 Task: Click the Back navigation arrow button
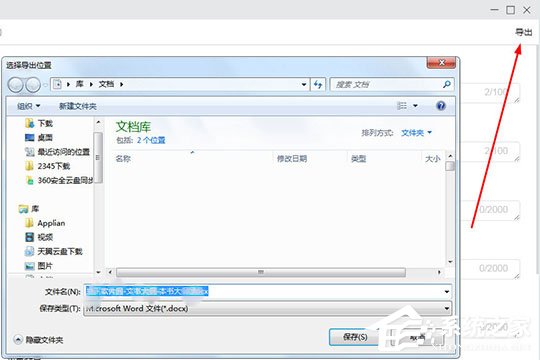(15, 84)
